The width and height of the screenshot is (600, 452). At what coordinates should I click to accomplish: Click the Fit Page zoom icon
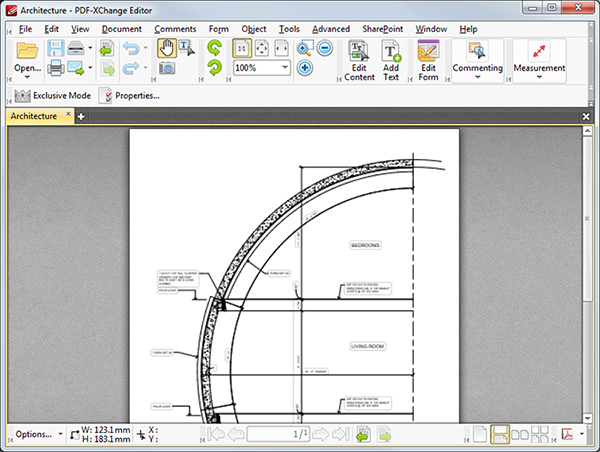(262, 48)
